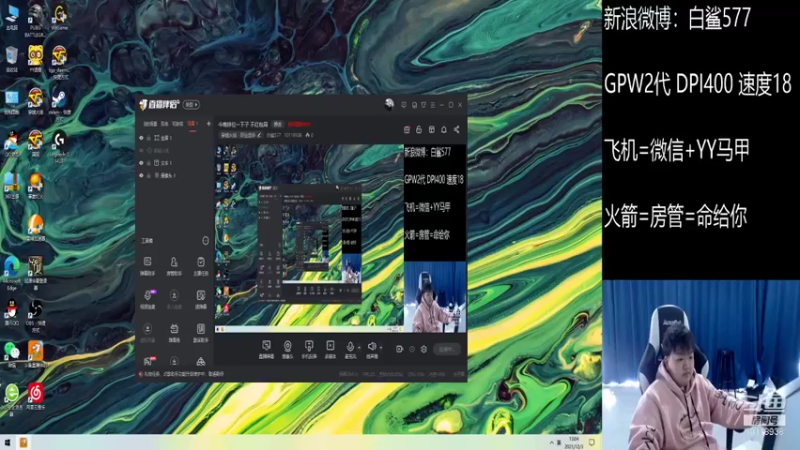The image size is (800, 450).
Task: Open hamburger menu in title bar
Action: click(433, 105)
